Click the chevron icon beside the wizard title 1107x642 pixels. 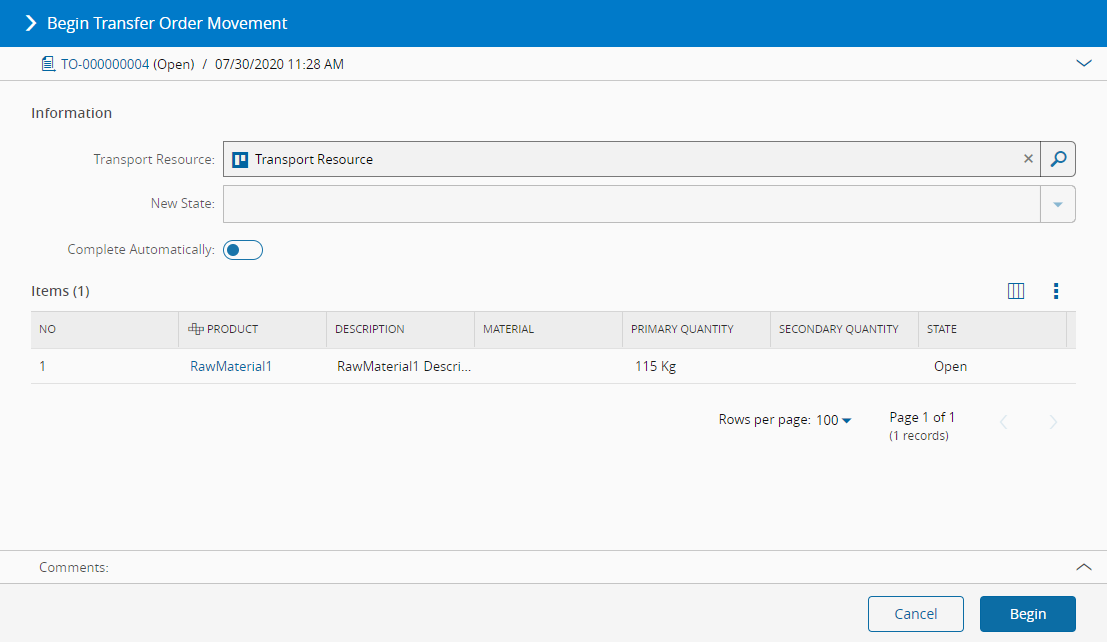pyautogui.click(x=30, y=23)
